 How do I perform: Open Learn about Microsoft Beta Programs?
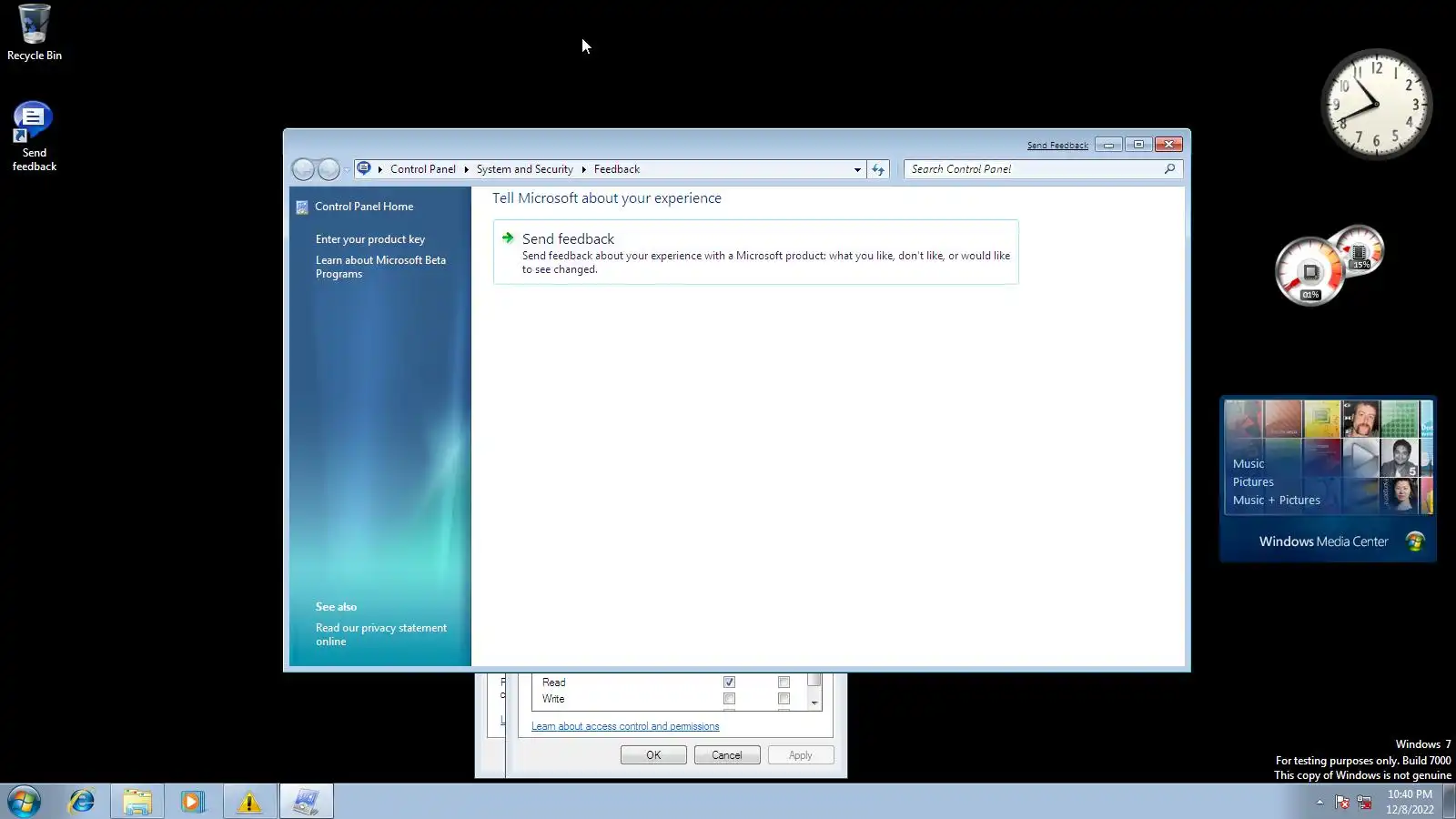tap(380, 267)
